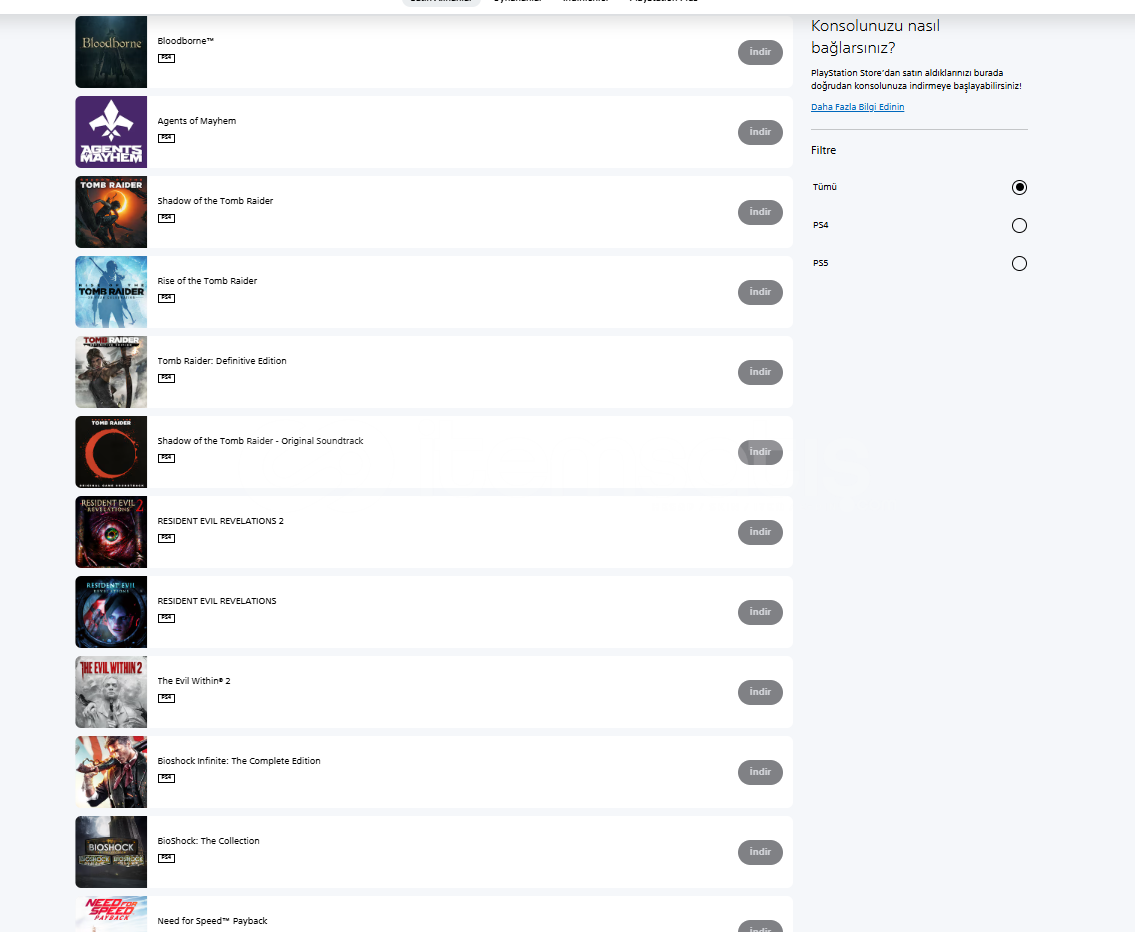1135x932 pixels.
Task: Click the PS4 badge under The Evil Within 2
Action: [166, 698]
